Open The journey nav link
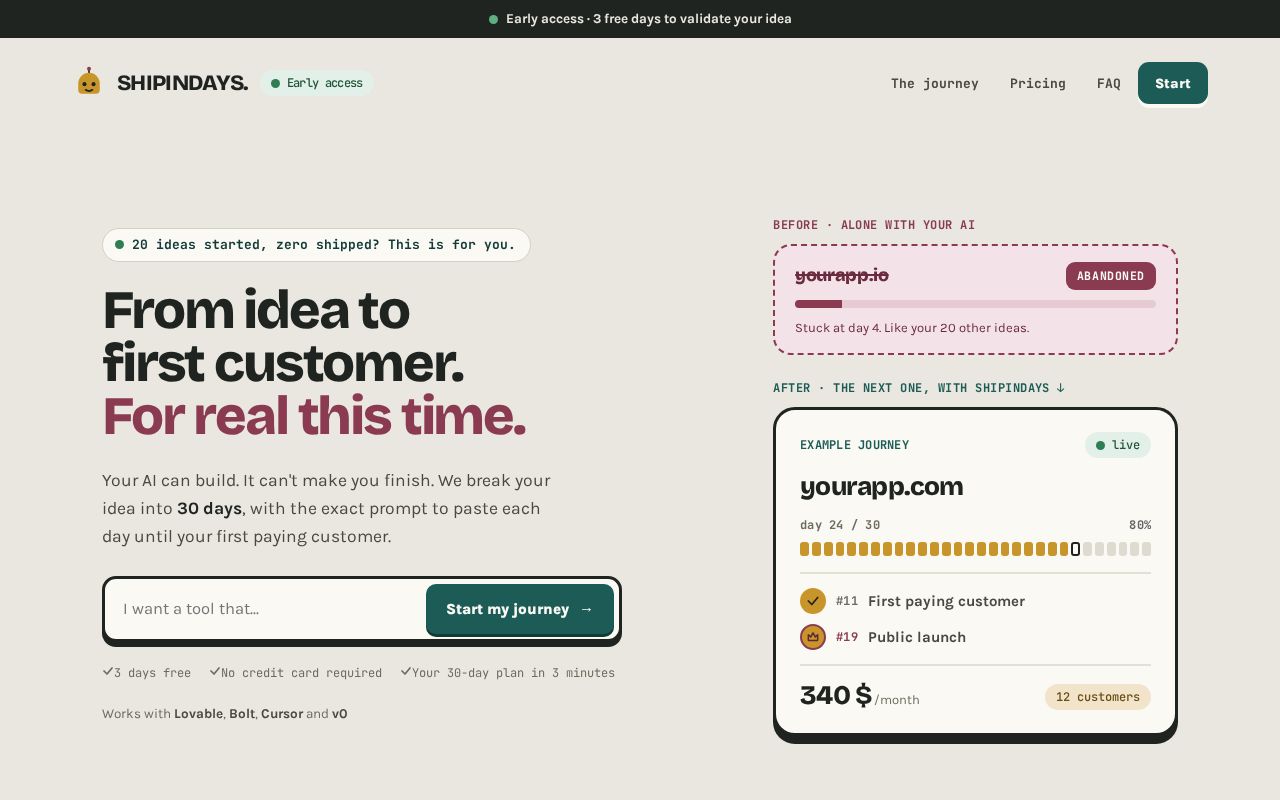 935,83
